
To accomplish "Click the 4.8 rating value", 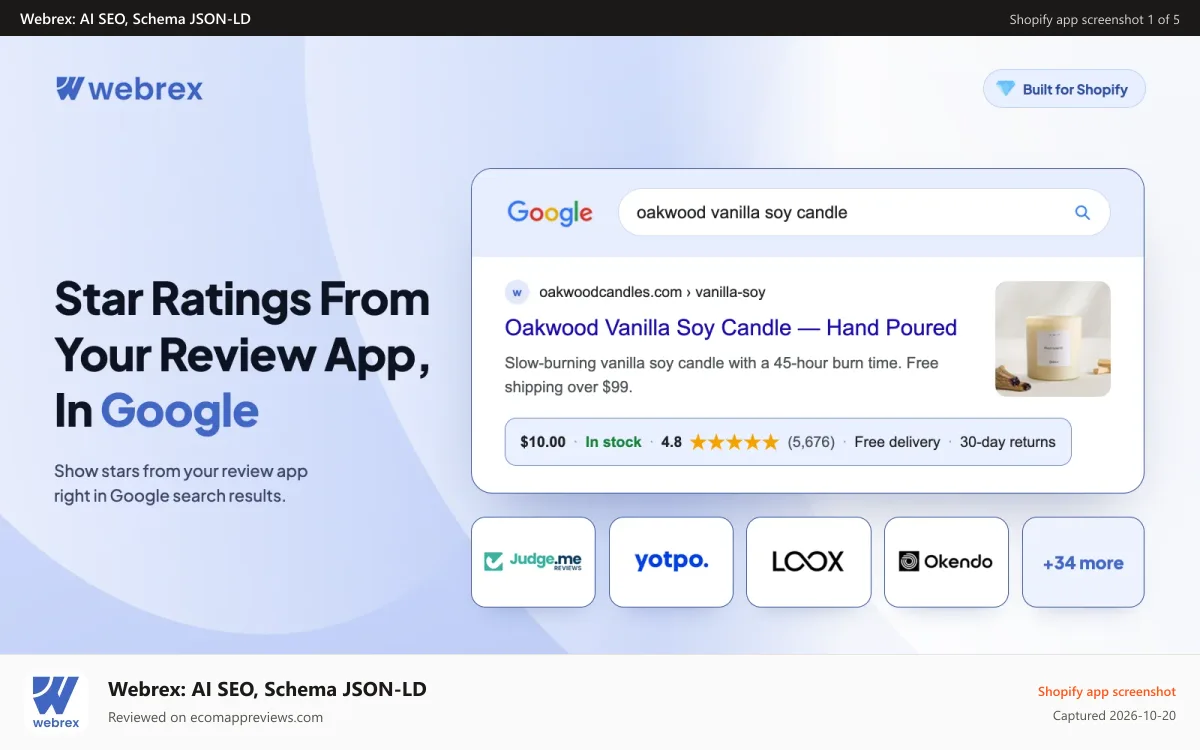I will click(x=671, y=442).
